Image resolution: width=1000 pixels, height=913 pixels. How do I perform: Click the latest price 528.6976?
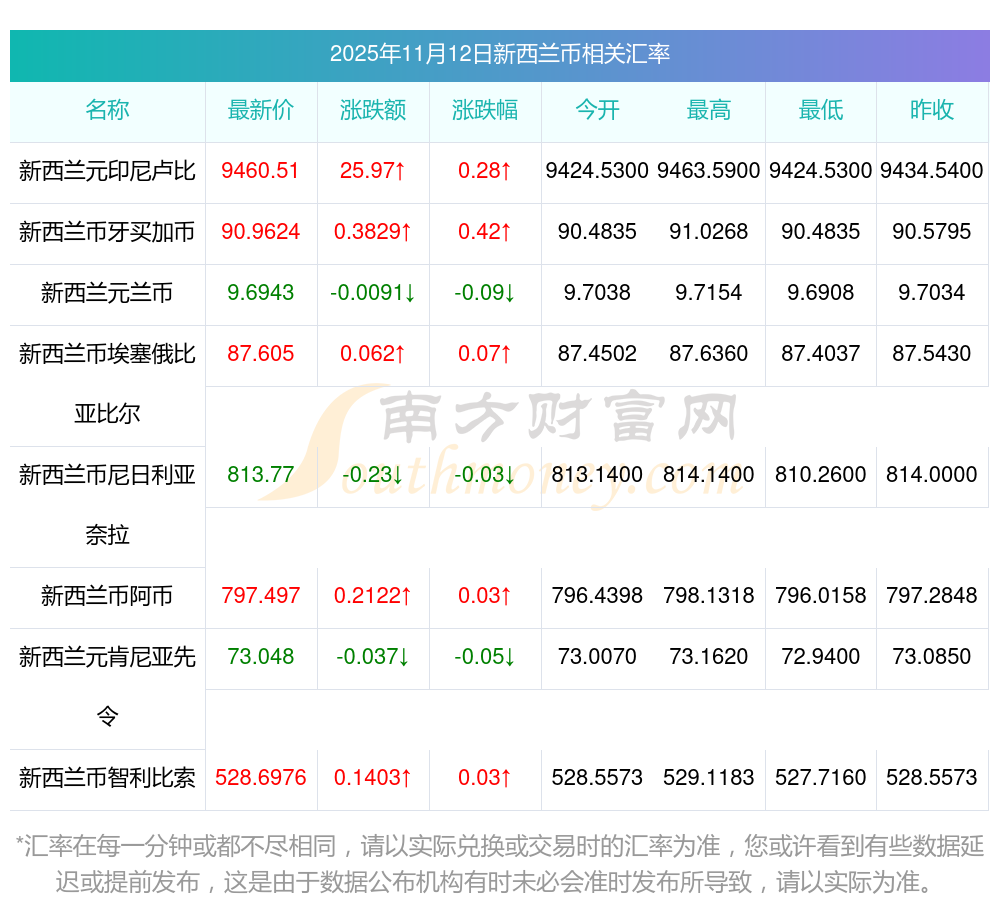[261, 778]
